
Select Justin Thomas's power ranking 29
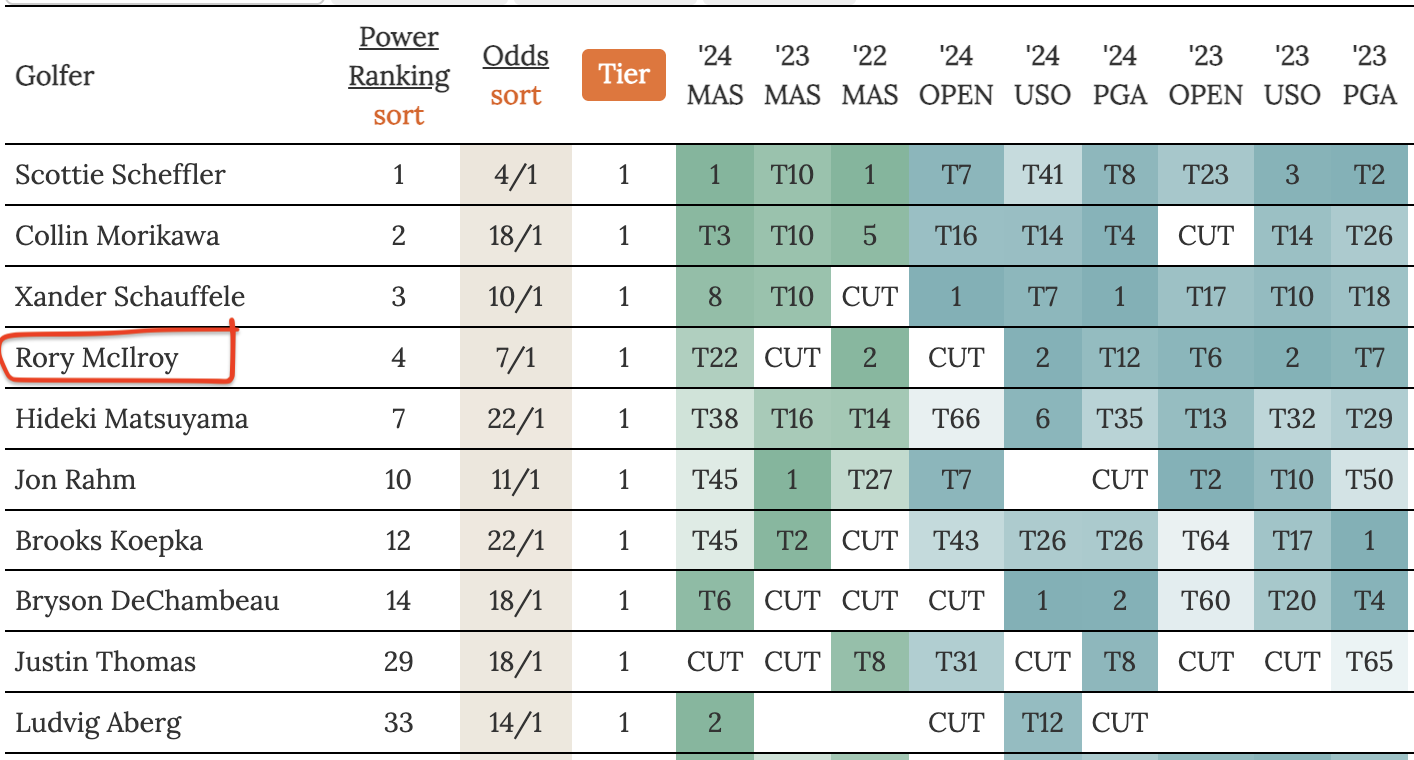(x=398, y=662)
